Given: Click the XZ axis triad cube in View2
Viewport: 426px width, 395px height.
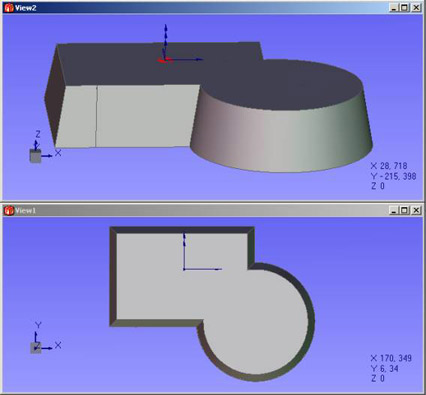Looking at the screenshot, I should [x=36, y=156].
